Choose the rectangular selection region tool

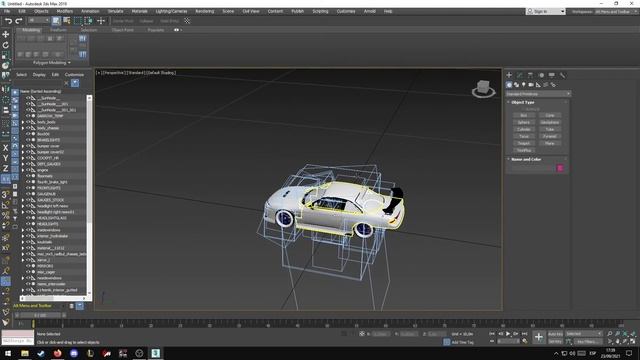[78, 20]
